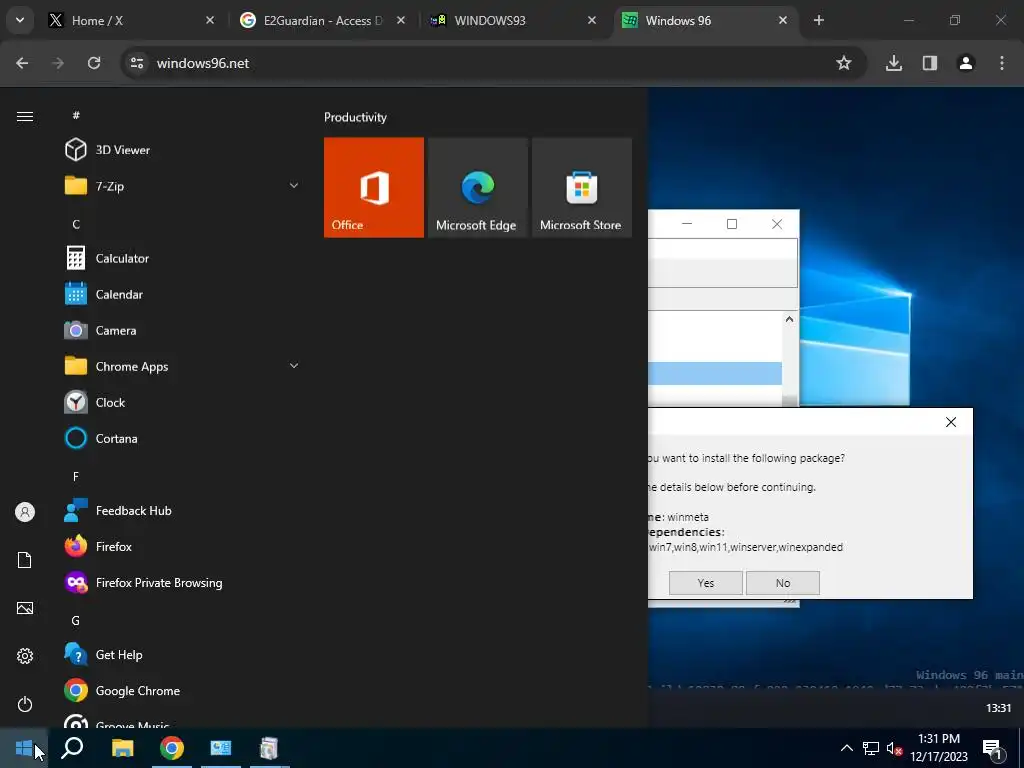Toggle the Chrome side panel
Image resolution: width=1024 pixels, height=768 pixels.
click(x=929, y=63)
